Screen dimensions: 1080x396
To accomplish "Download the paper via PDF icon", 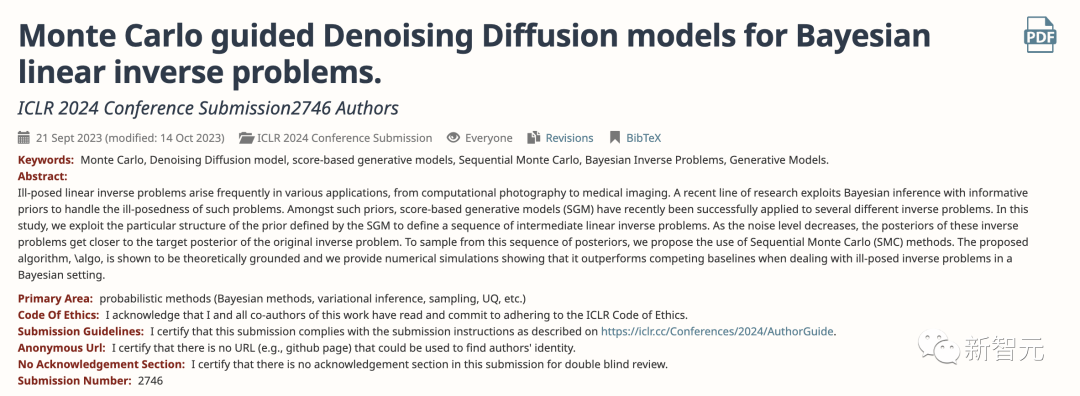I will pos(1040,34).
